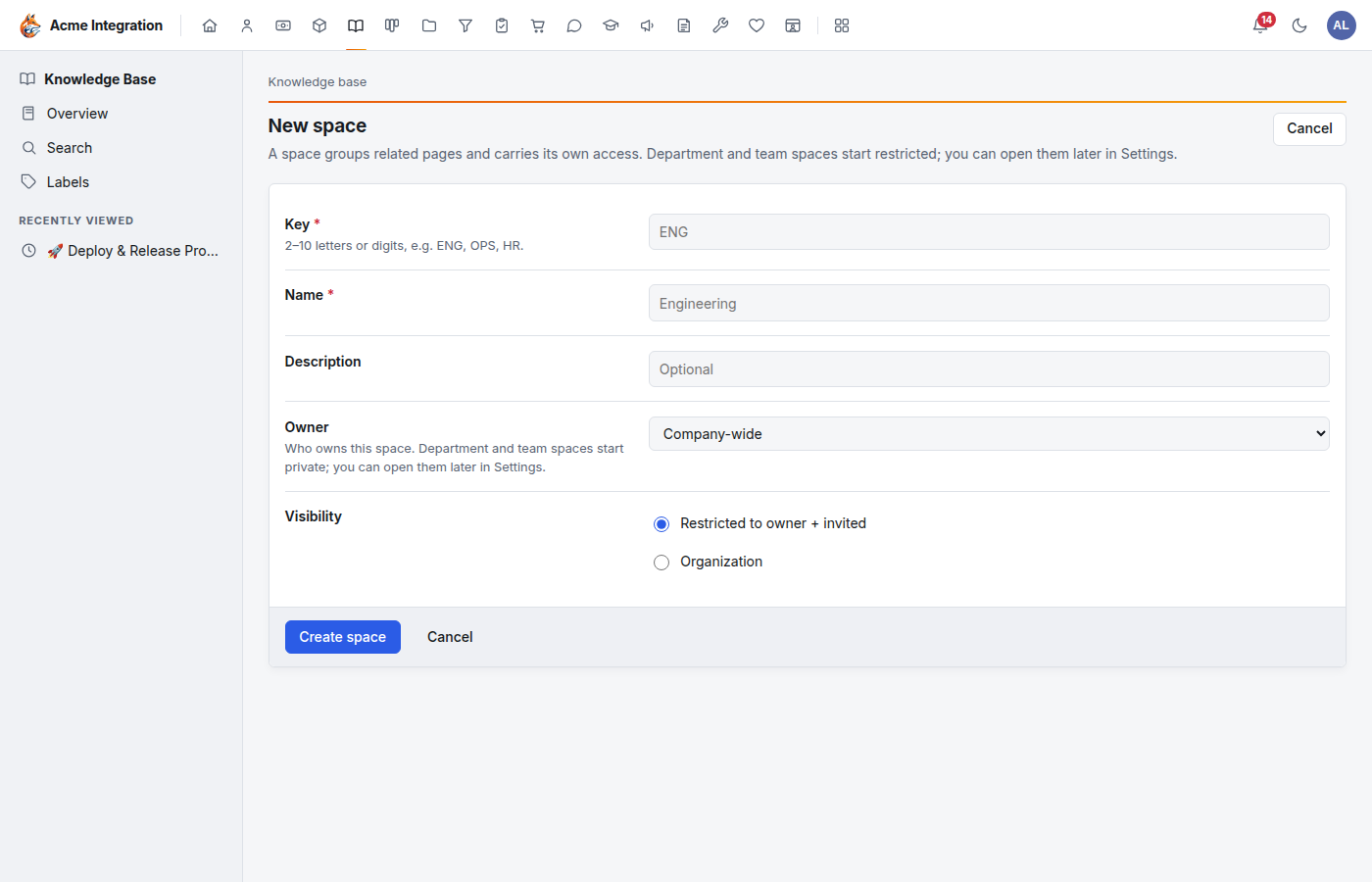Screen dimensions: 1372x882
Task: Toggle dark mode moon icon
Action: (x=1299, y=25)
